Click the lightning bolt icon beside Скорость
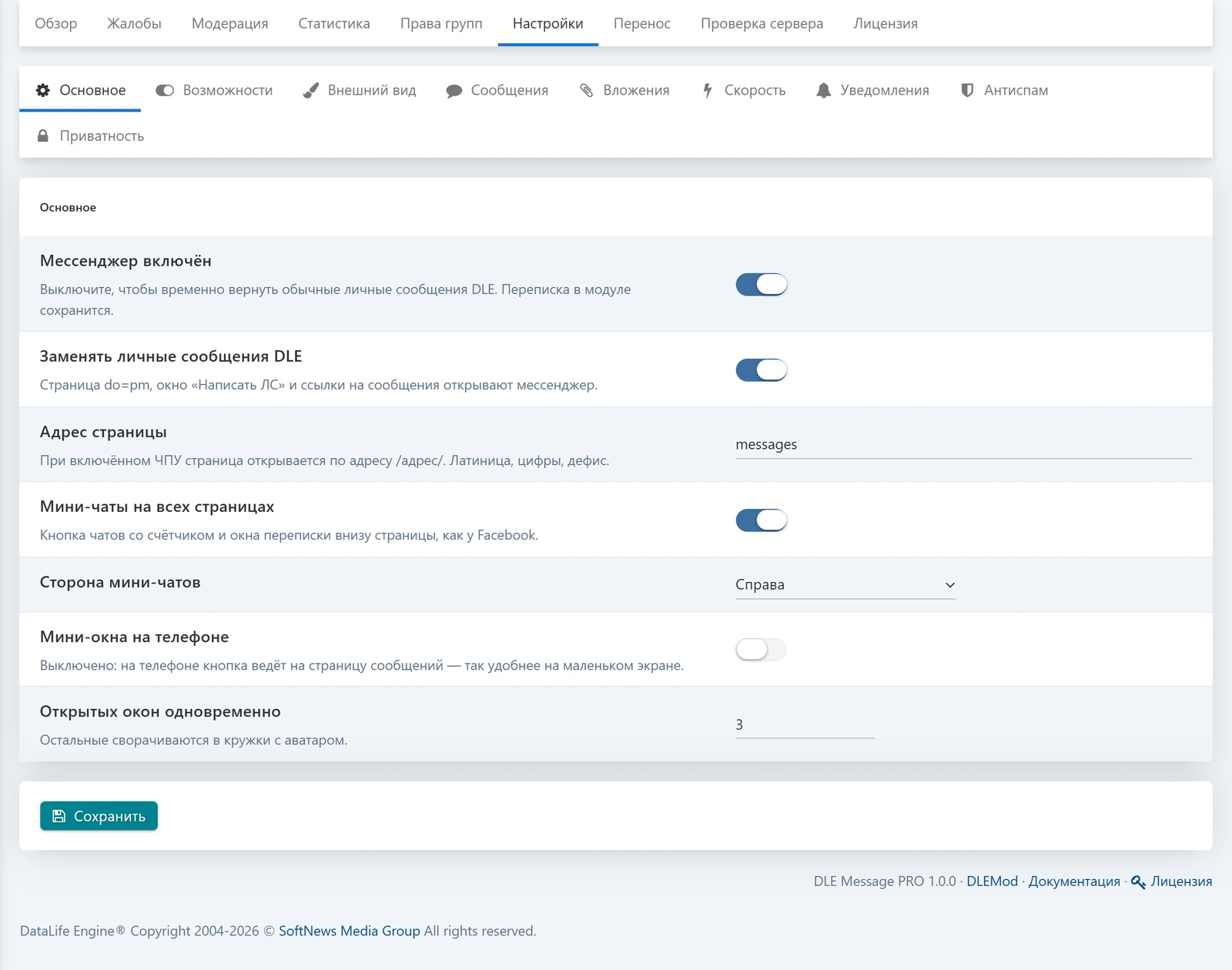Viewport: 1232px width, 970px height. tap(707, 90)
